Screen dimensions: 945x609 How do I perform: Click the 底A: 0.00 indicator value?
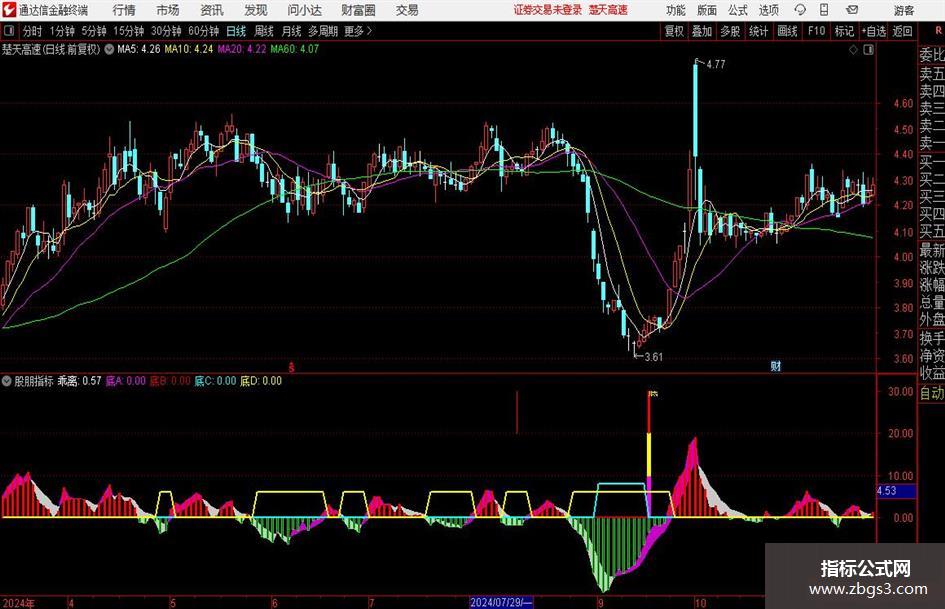126,381
